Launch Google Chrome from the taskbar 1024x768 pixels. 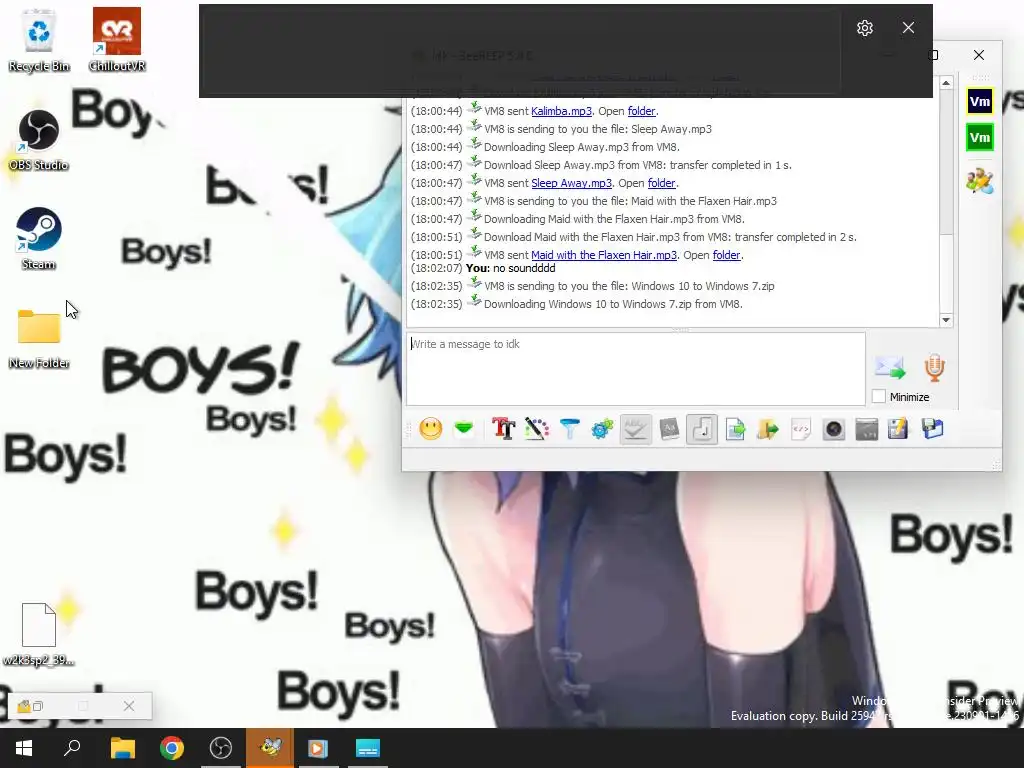click(x=172, y=748)
